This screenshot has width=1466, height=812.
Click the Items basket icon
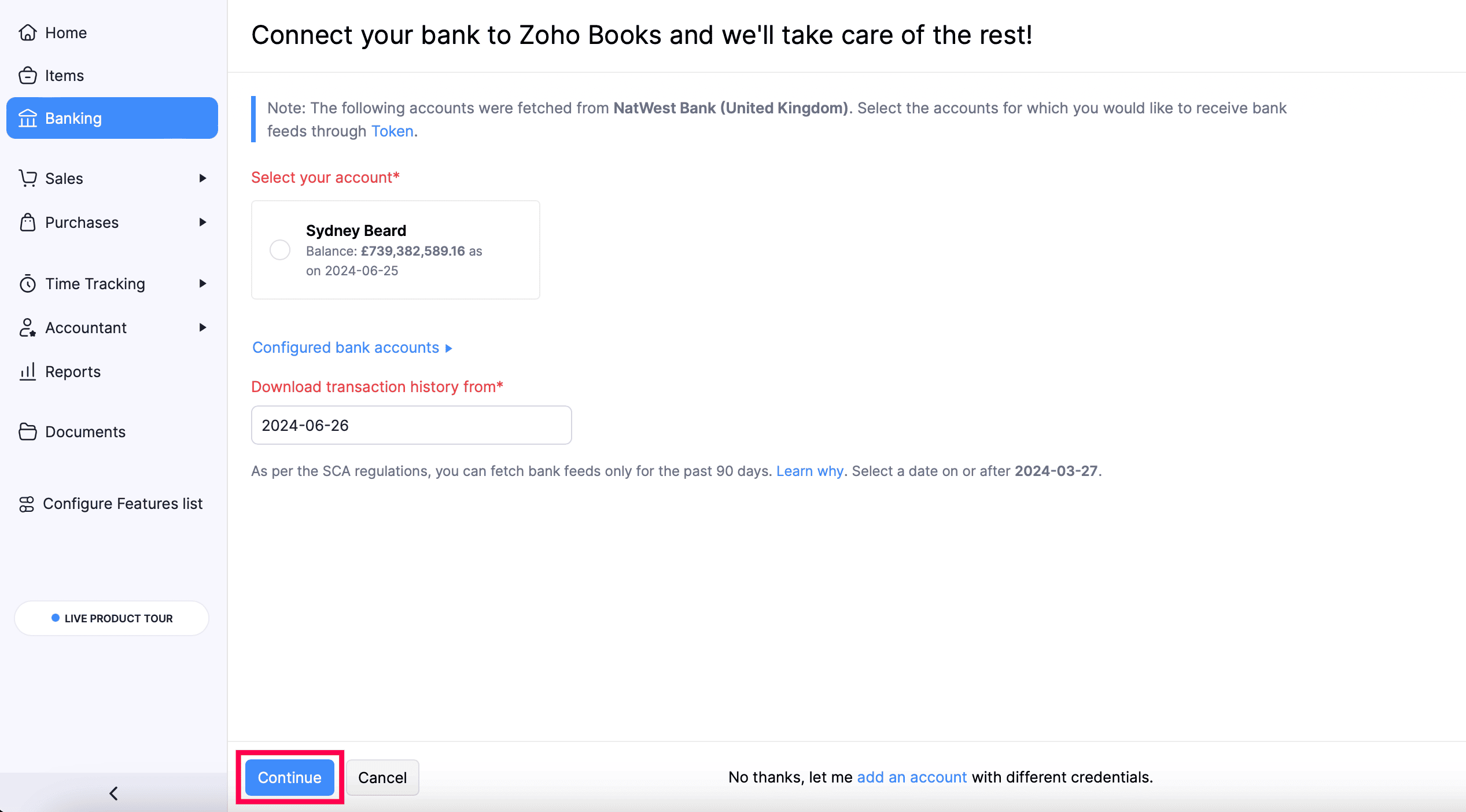(x=27, y=76)
